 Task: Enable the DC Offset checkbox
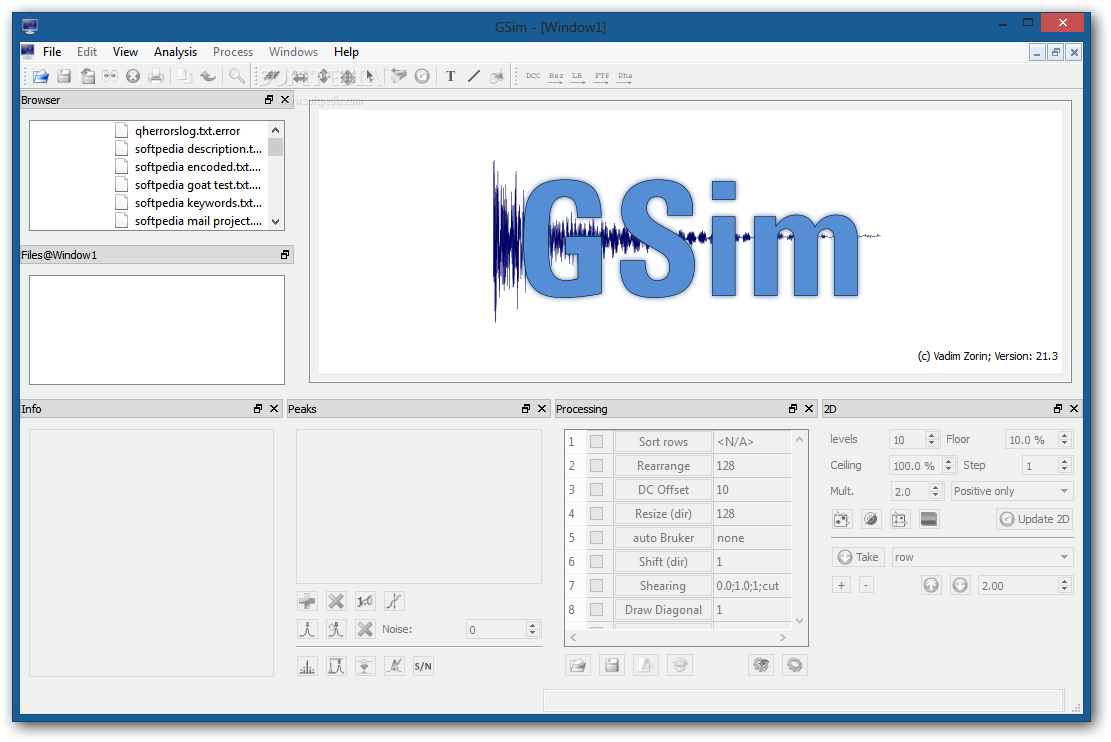click(597, 490)
